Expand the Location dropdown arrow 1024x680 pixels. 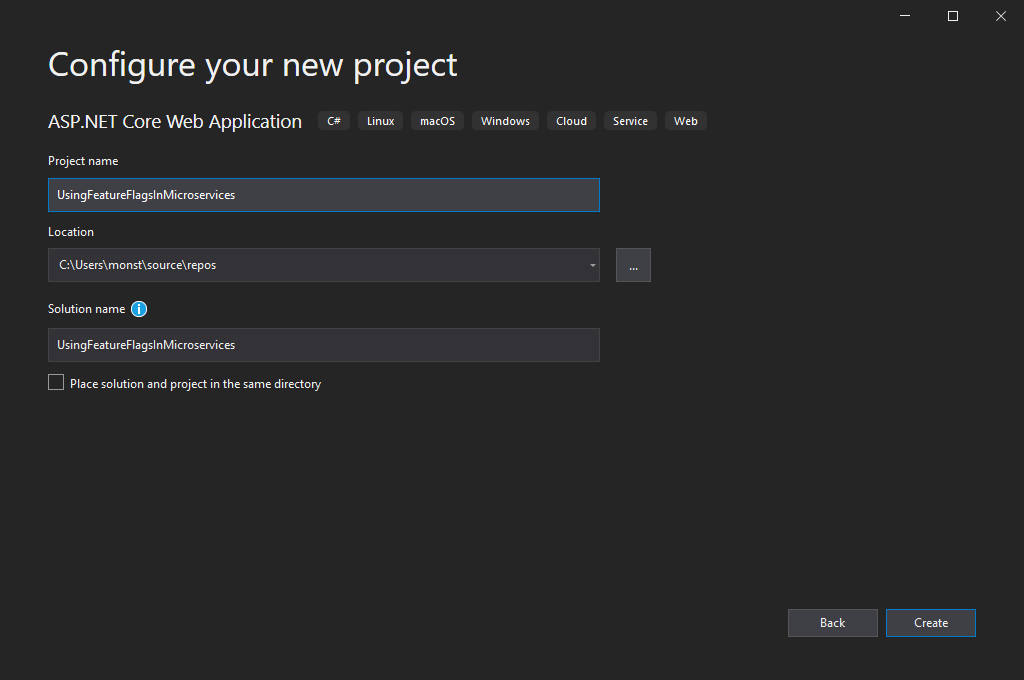(592, 265)
